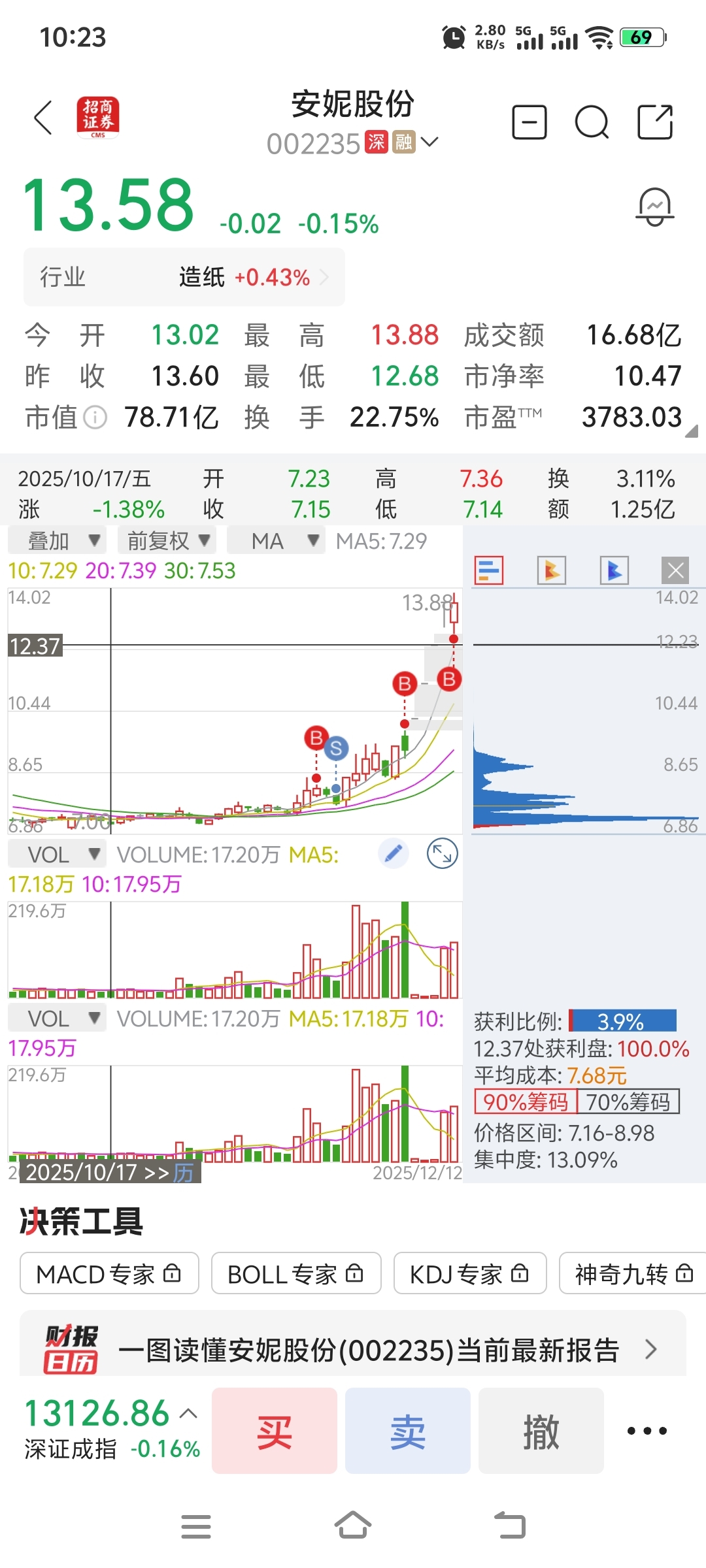Tap the 深证成指 13126.86 index ticker
This screenshot has height=1568, width=706.
(x=112, y=1429)
